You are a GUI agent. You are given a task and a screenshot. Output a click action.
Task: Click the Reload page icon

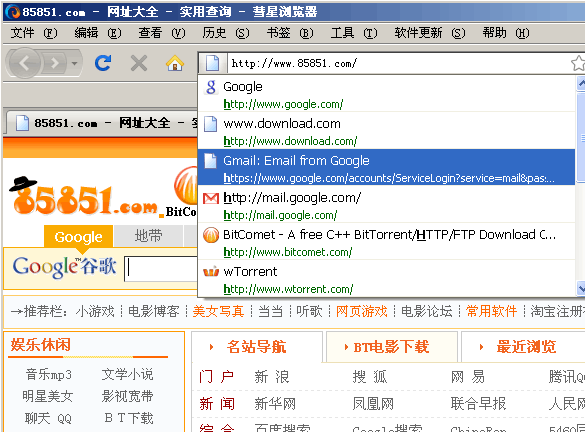tap(103, 63)
